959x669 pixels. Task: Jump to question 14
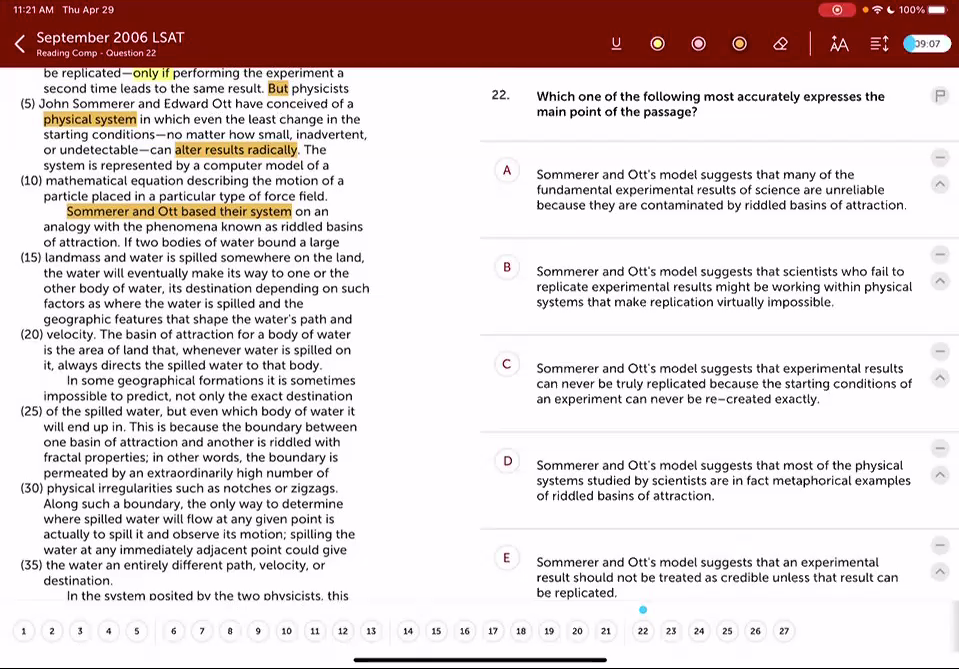pyautogui.click(x=408, y=631)
